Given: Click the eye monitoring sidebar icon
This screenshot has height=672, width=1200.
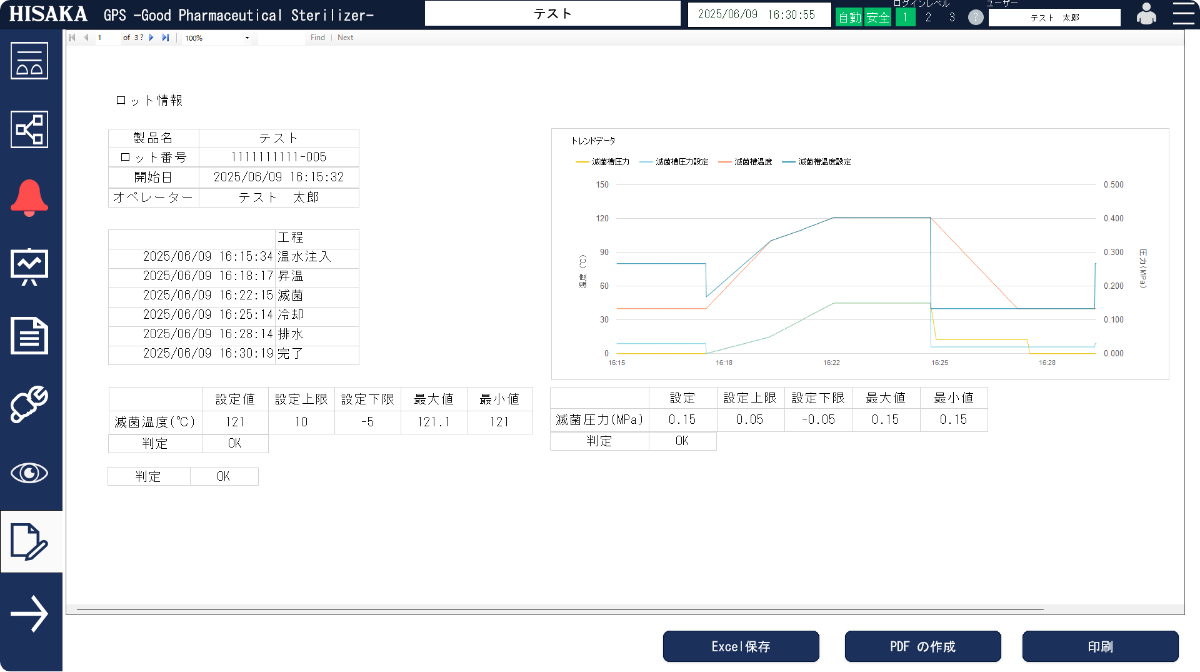Looking at the screenshot, I should pyautogui.click(x=30, y=473).
